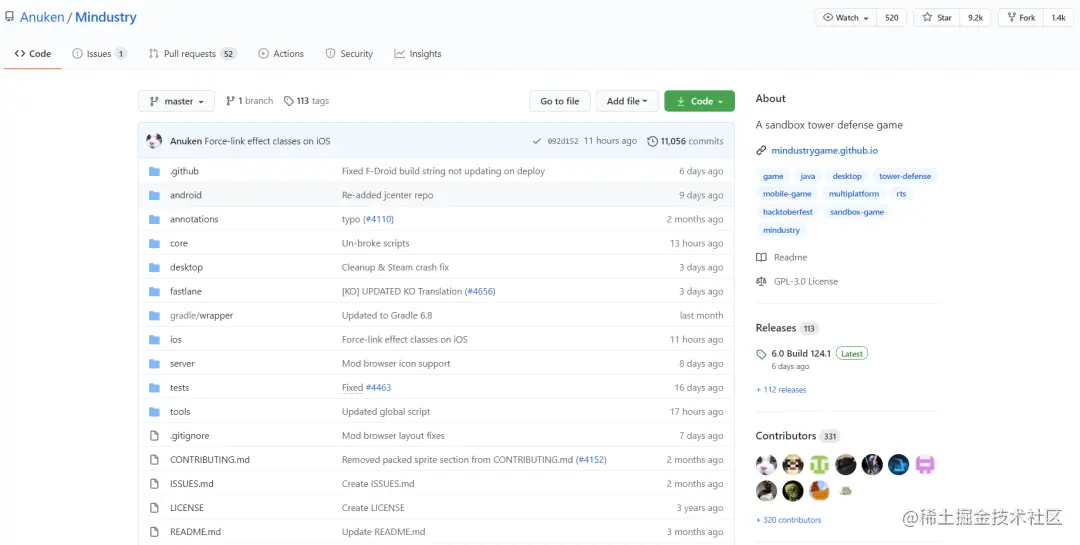The height and width of the screenshot is (545, 1080).
Task: Click the tools folder icon
Action: [x=154, y=411]
